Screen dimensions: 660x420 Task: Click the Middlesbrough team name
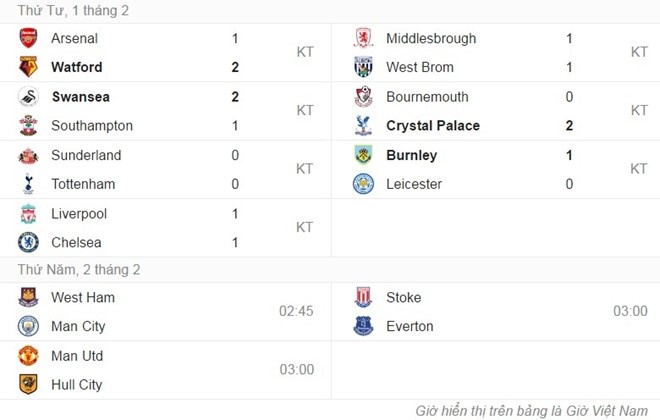tap(431, 39)
